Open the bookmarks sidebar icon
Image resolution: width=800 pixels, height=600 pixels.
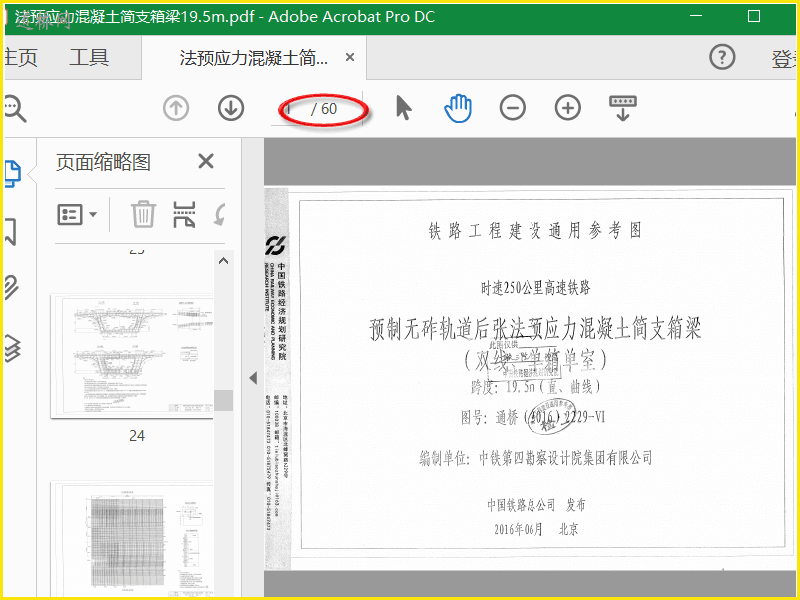[11, 232]
